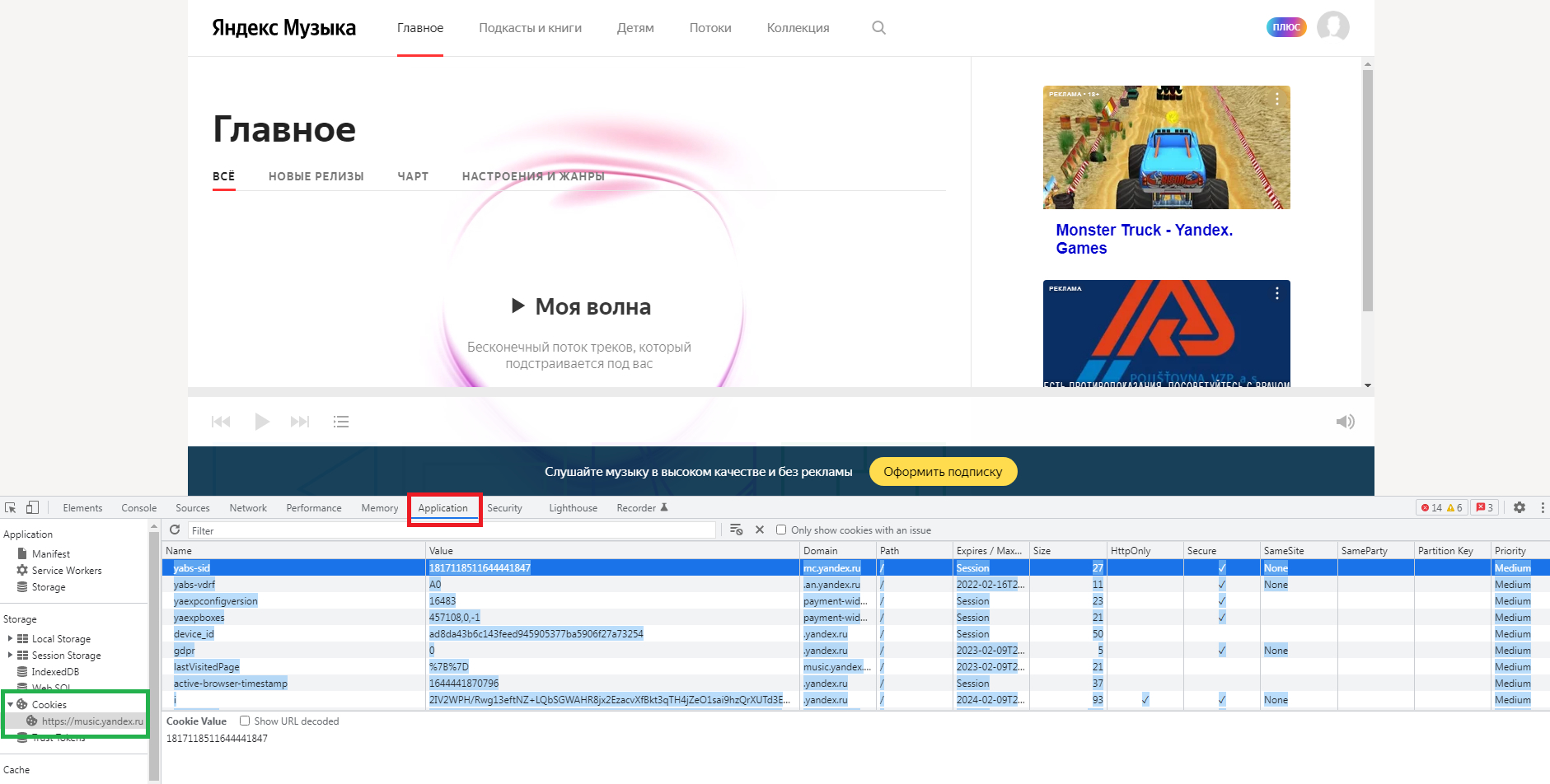Go to Детям section
Screen dimensions: 1550x784
pos(635,28)
